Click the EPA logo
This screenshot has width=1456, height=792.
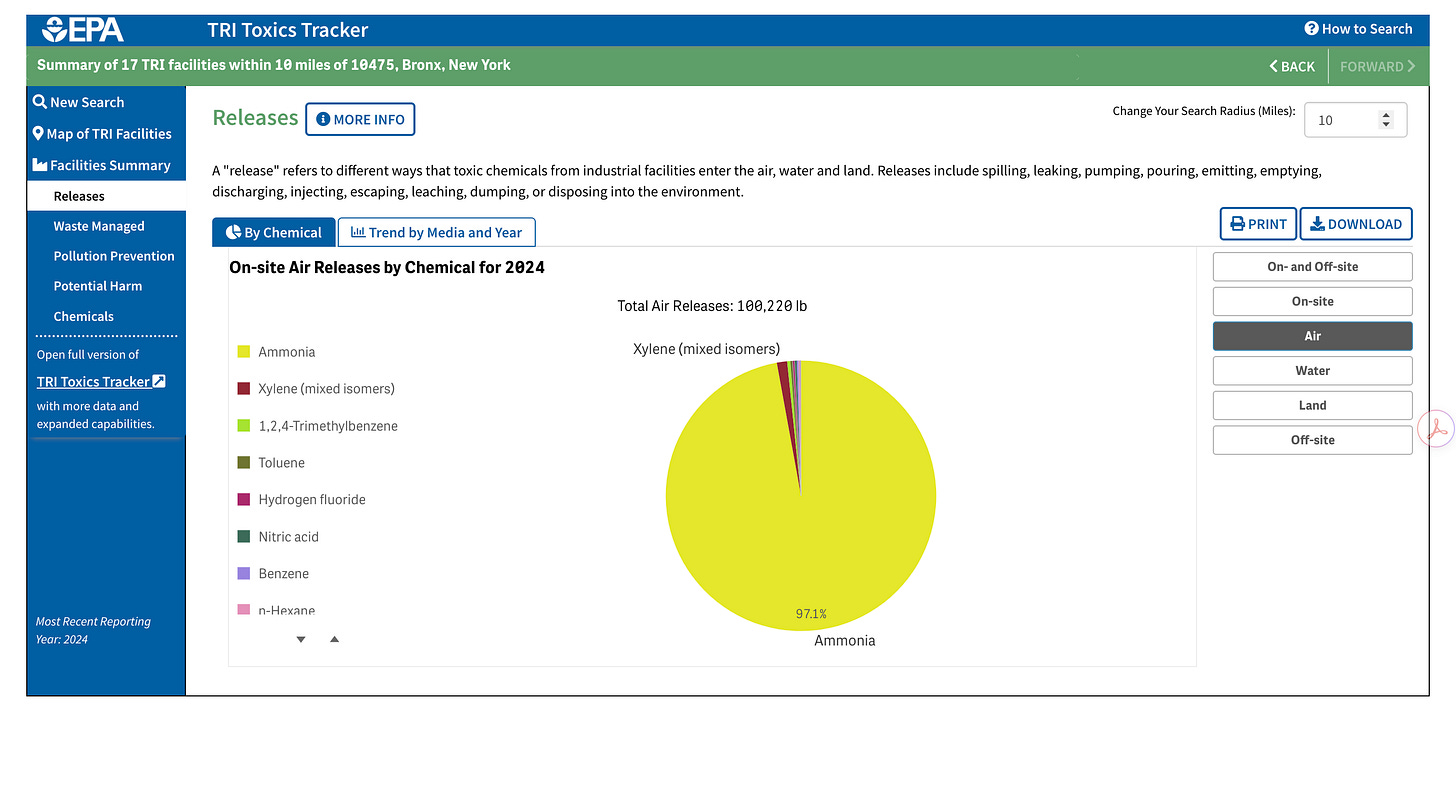pyautogui.click(x=82, y=29)
